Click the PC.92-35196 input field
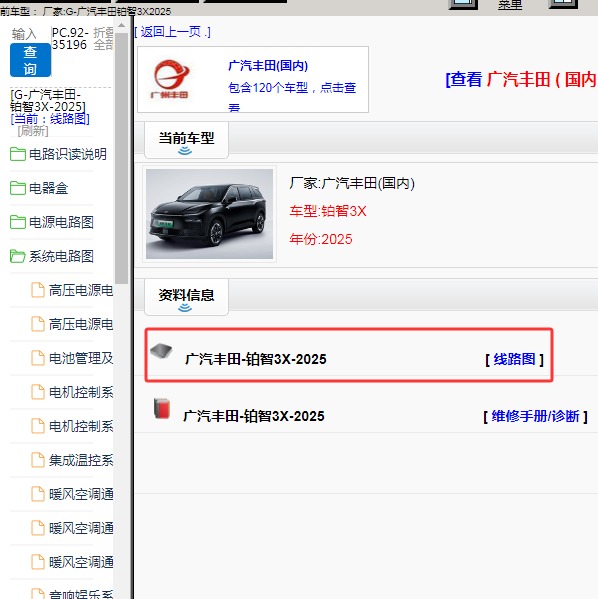The width and height of the screenshot is (598, 599). 71,39
